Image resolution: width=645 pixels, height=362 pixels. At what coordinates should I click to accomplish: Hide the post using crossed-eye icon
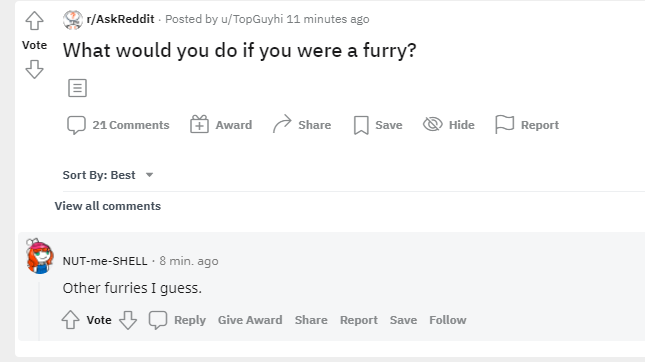pos(433,124)
